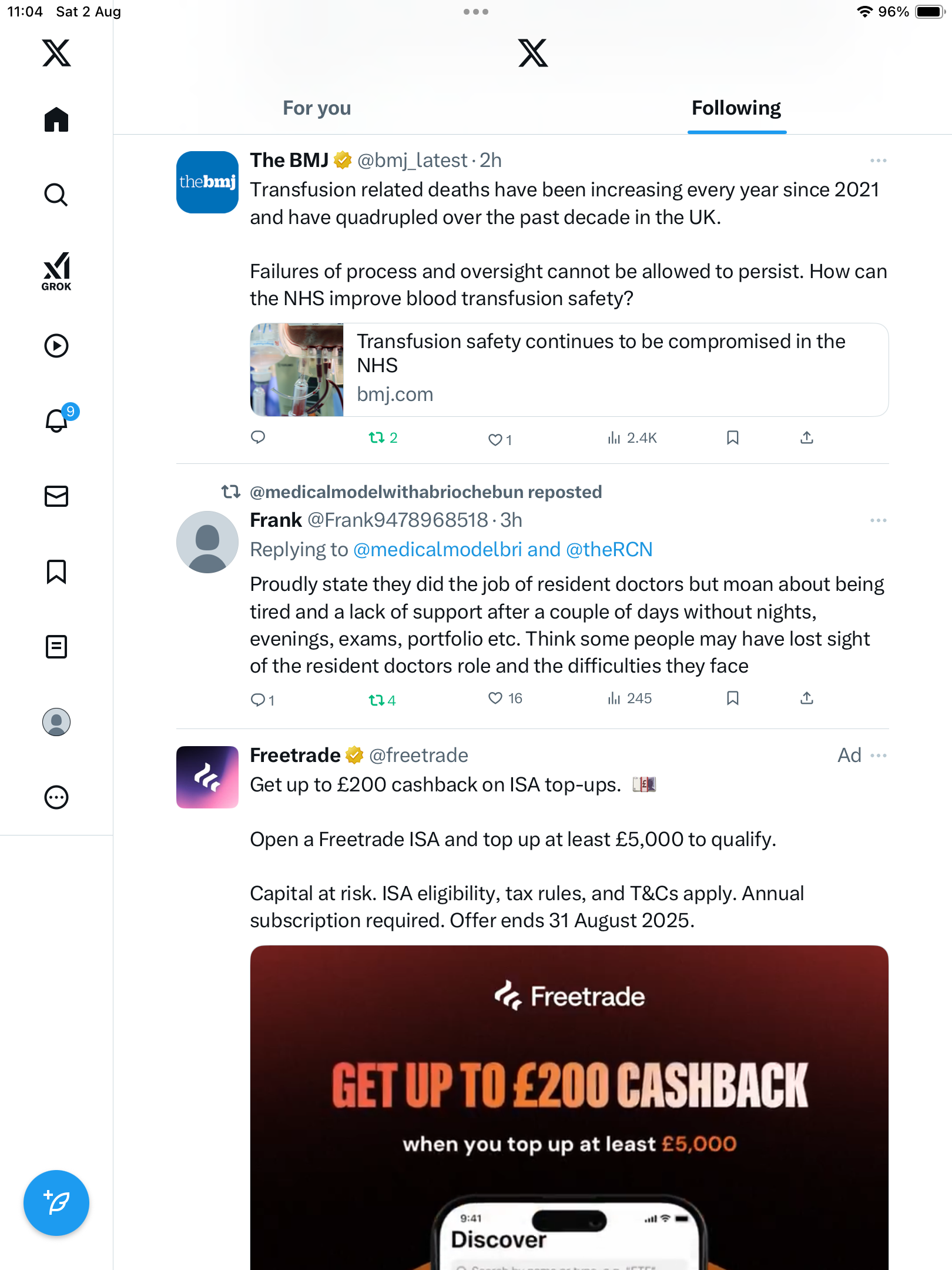Open the Lists icon in sidebar

tap(56, 647)
